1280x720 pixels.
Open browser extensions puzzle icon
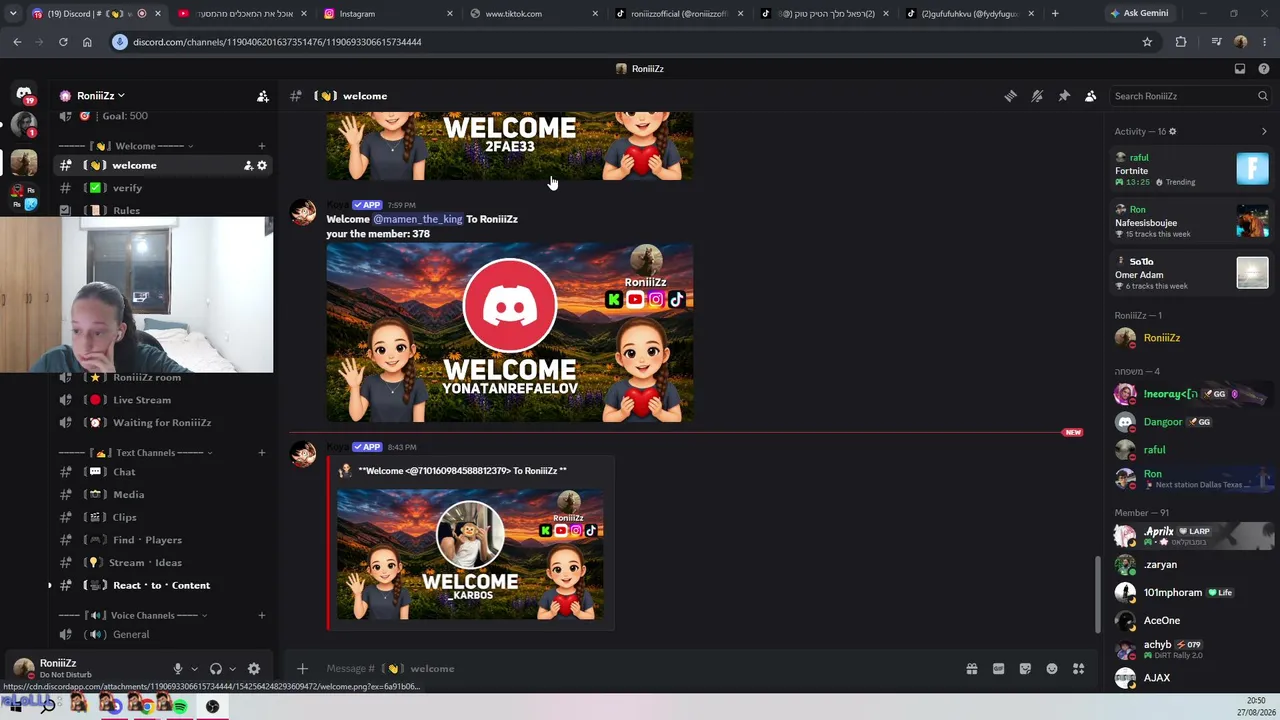1181,42
